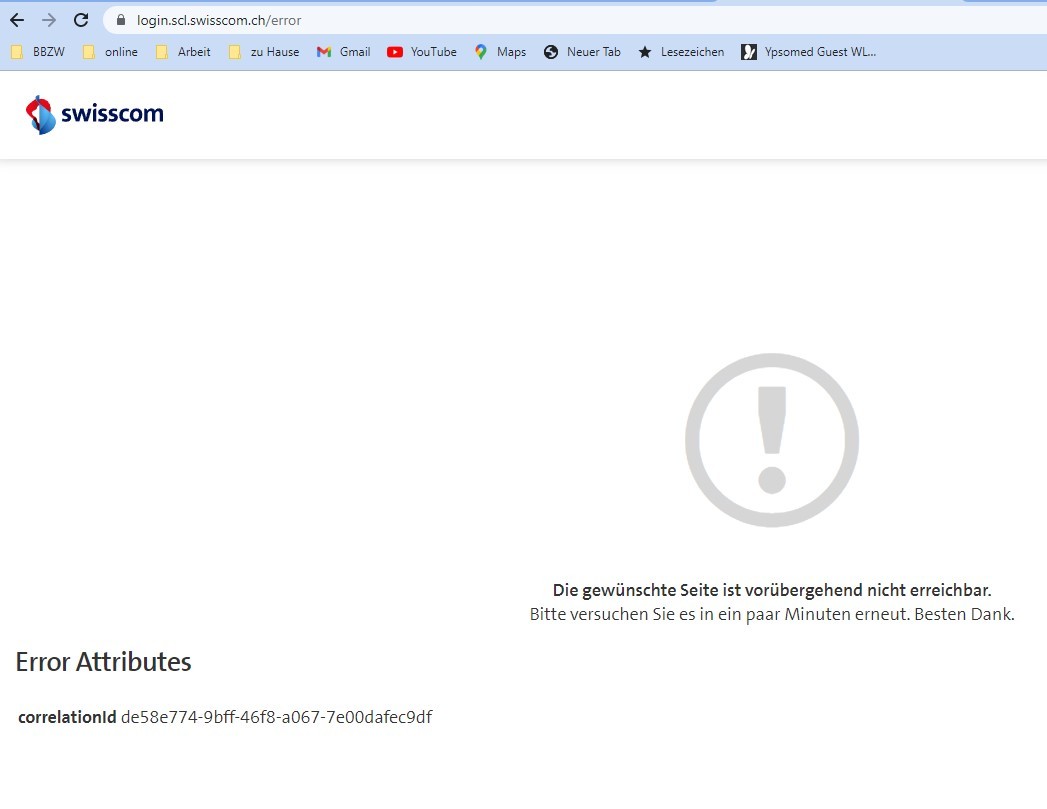The height and width of the screenshot is (809, 1047).
Task: Expand the online bookmark folder
Action: (110, 52)
